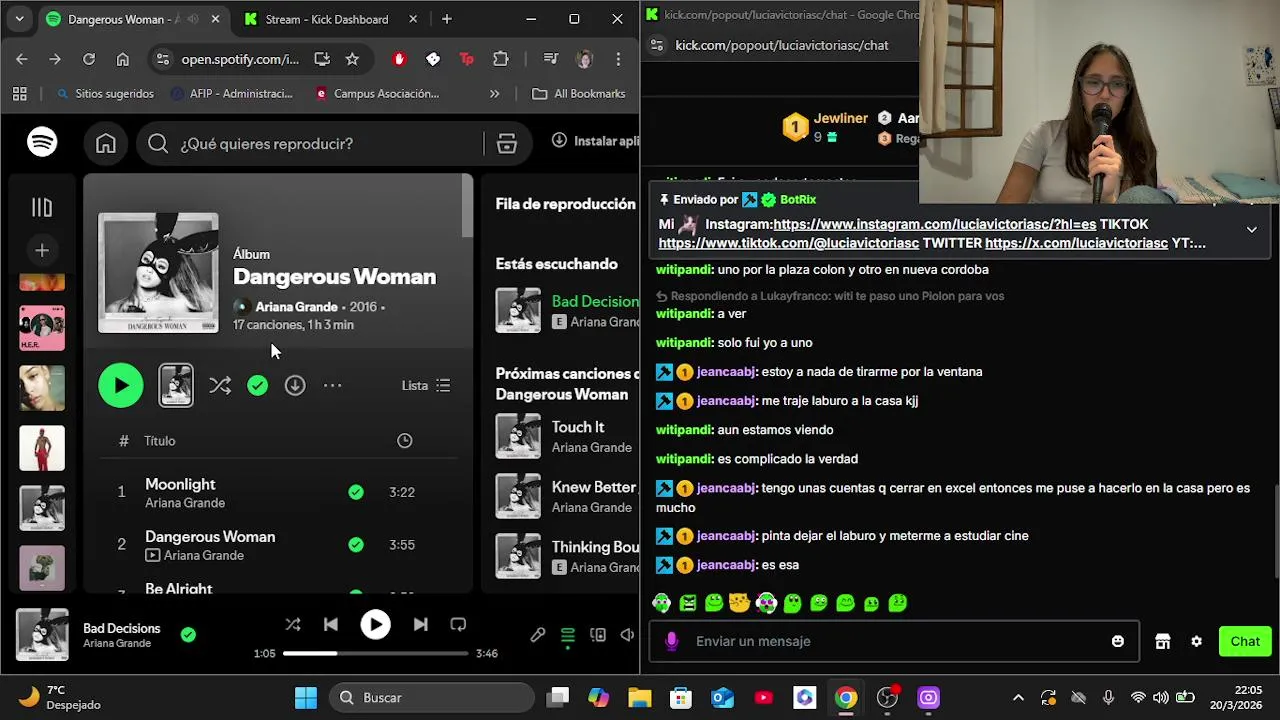
Task: Open the 'All Bookmarks' folder
Action: click(x=579, y=94)
